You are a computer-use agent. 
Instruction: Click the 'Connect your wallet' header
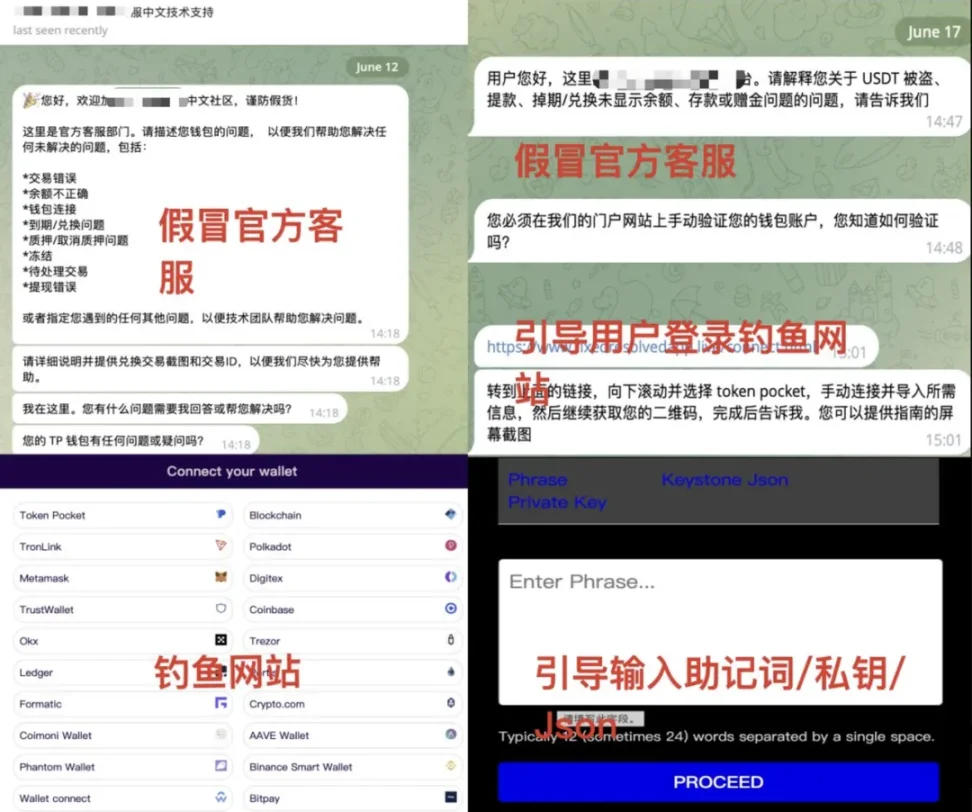(232, 471)
